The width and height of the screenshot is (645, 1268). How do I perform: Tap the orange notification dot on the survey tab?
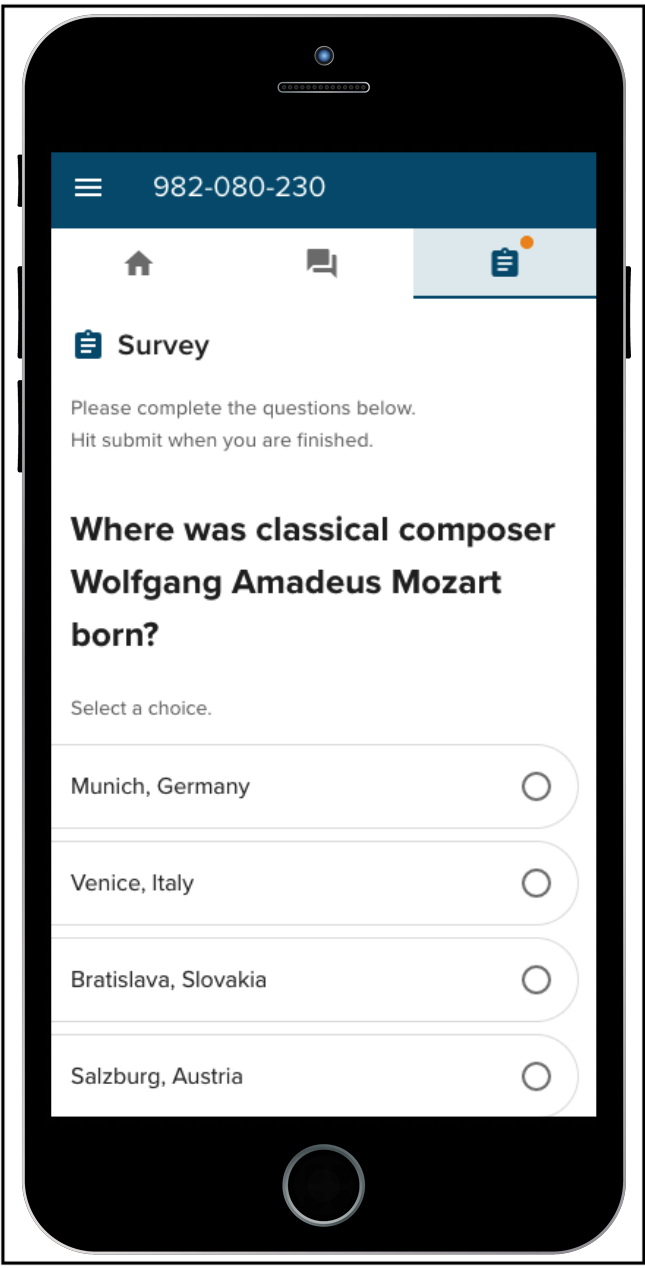[527, 241]
